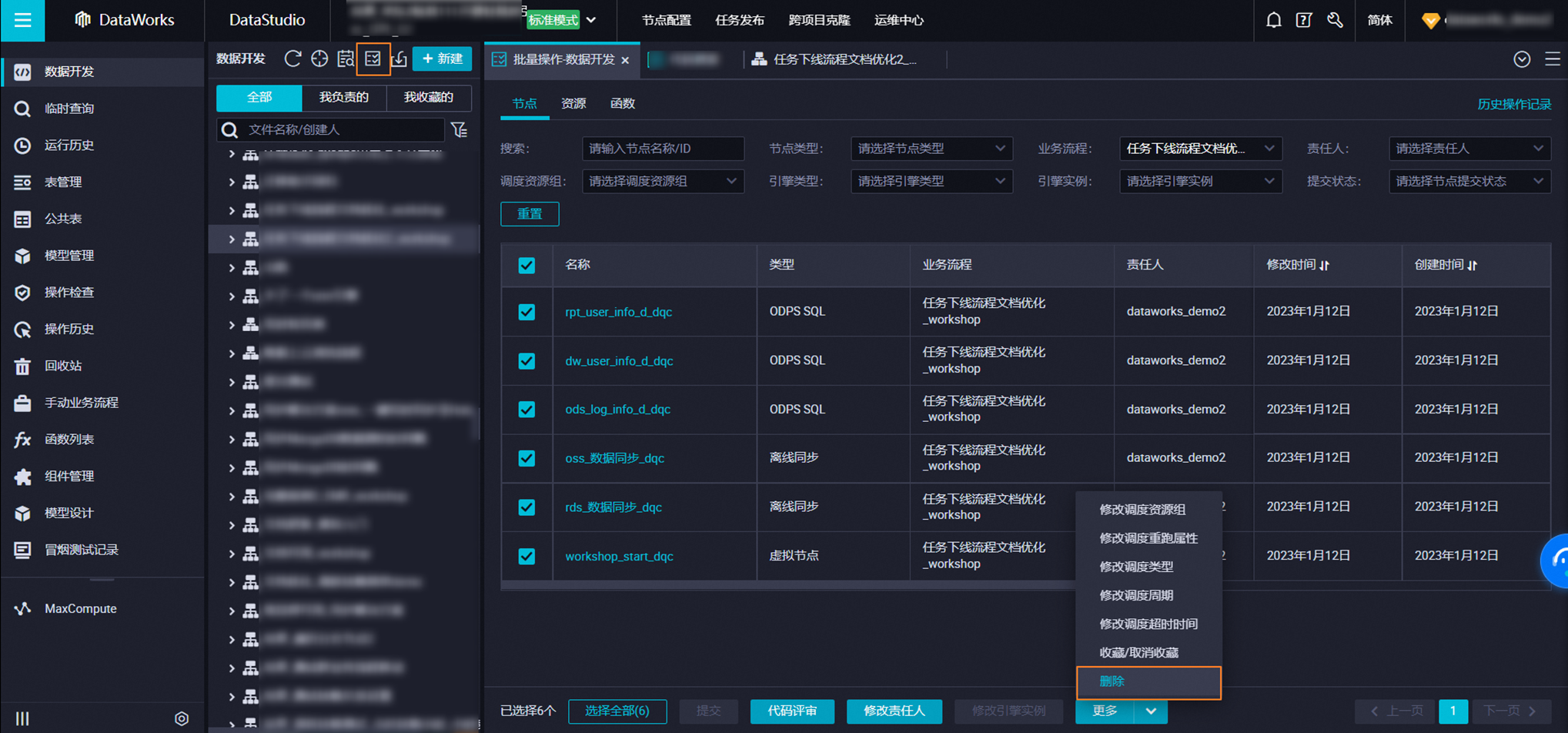Open 临时查询 in left sidebar
The image size is (1568, 733).
pos(102,109)
